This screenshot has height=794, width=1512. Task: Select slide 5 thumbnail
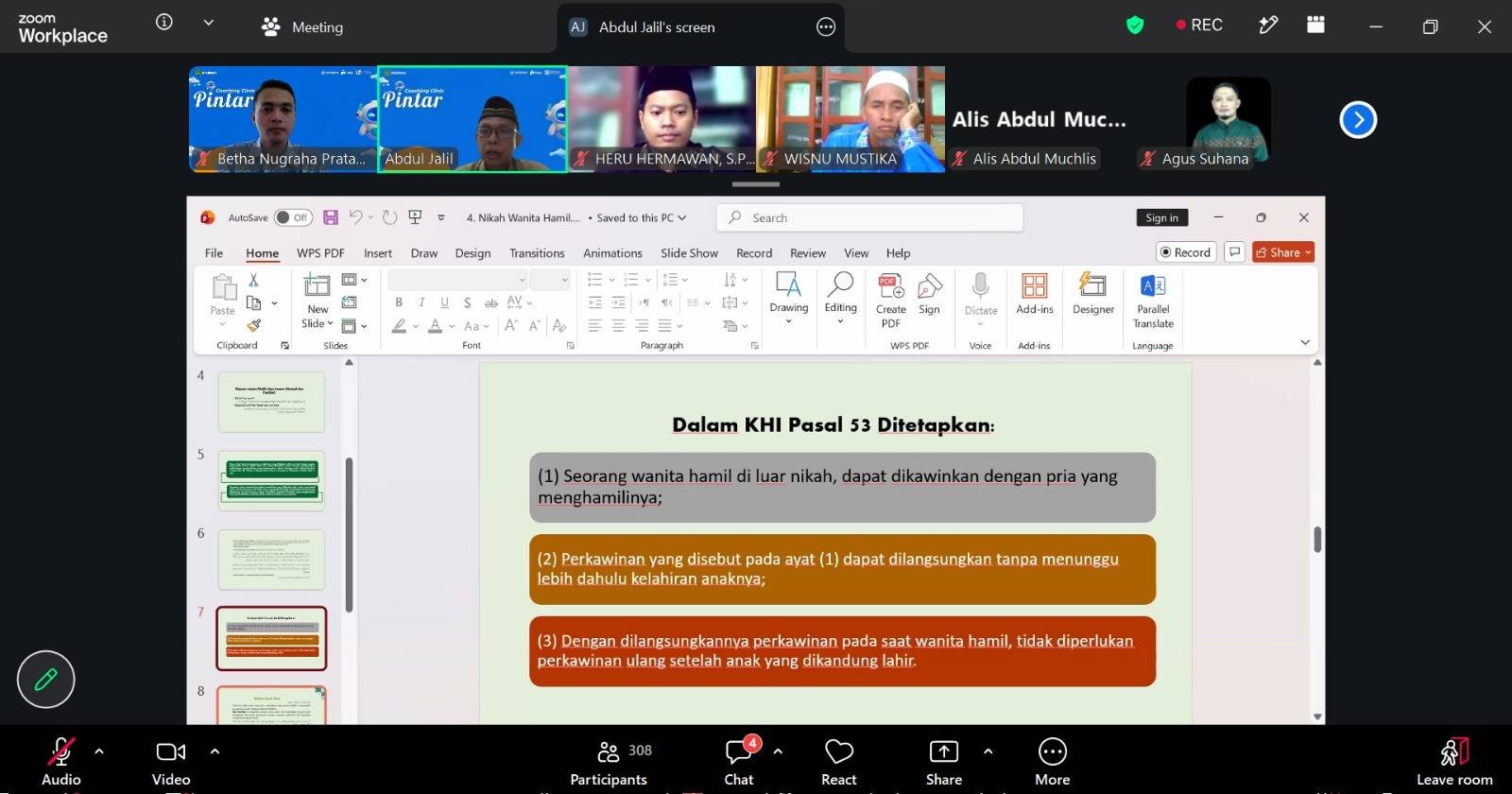[x=271, y=480]
